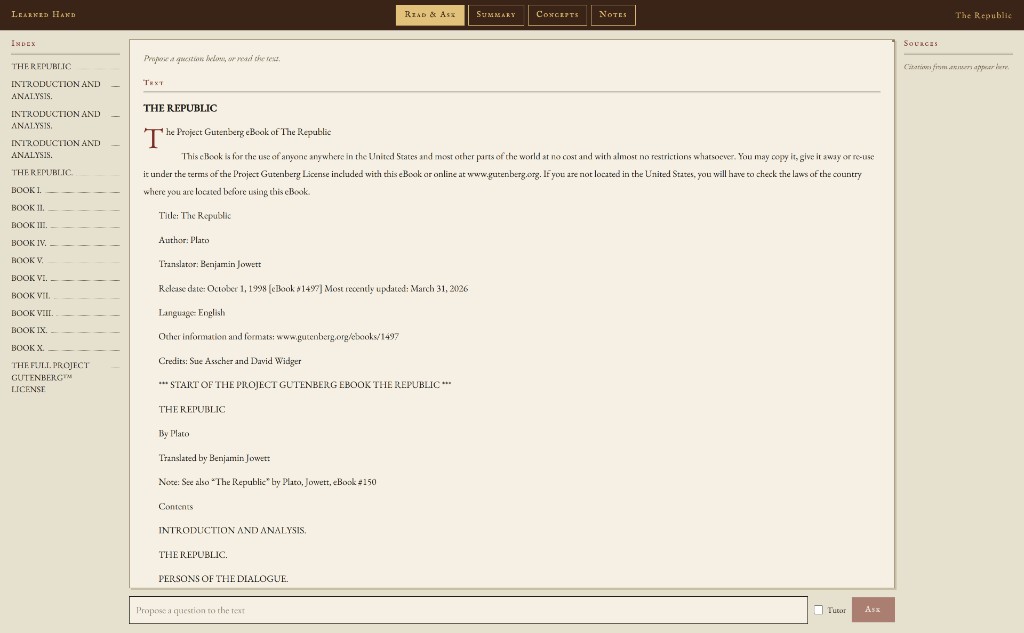The width and height of the screenshot is (1024, 633).
Task: Go to BOOK IX. in the index
Action: [65, 330]
